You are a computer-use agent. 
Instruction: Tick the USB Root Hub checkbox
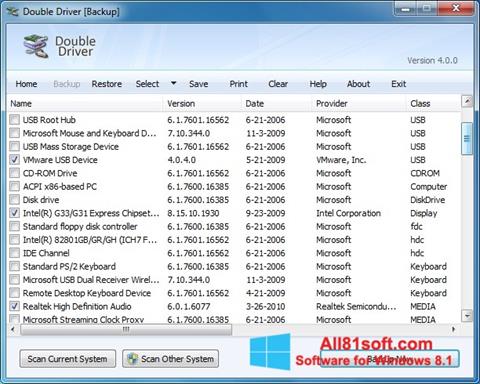(x=15, y=120)
